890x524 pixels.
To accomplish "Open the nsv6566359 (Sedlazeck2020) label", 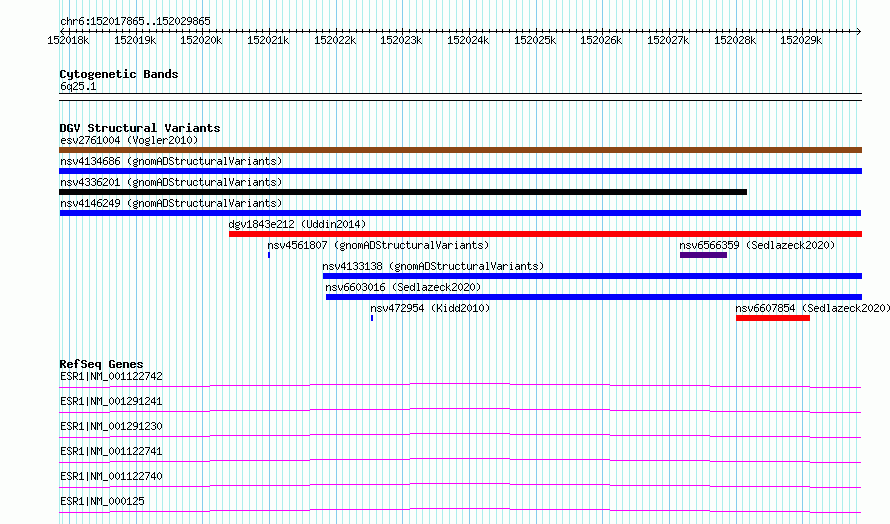I will click(757, 245).
